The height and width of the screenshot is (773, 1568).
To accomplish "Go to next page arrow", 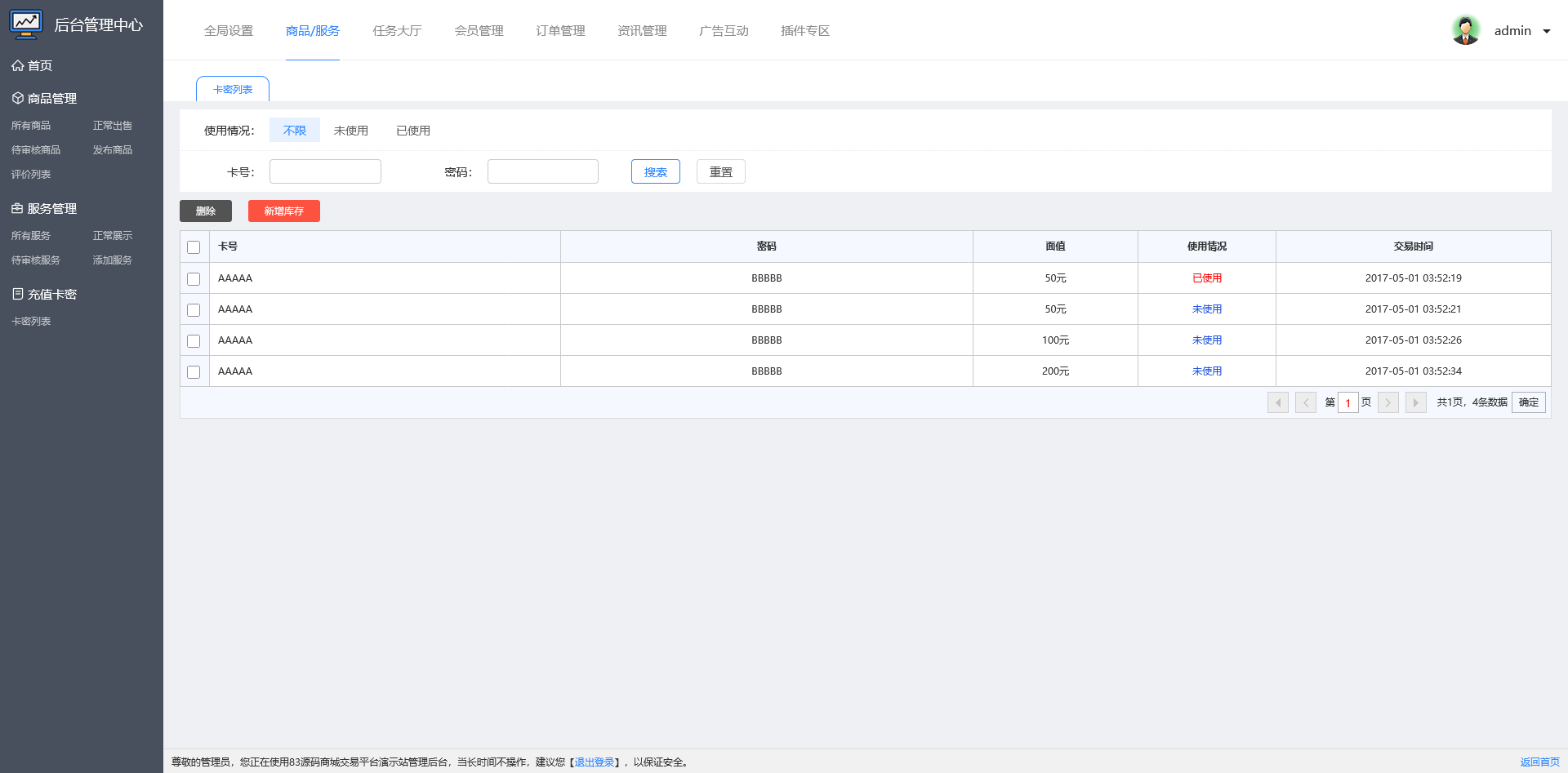I will coord(1388,402).
